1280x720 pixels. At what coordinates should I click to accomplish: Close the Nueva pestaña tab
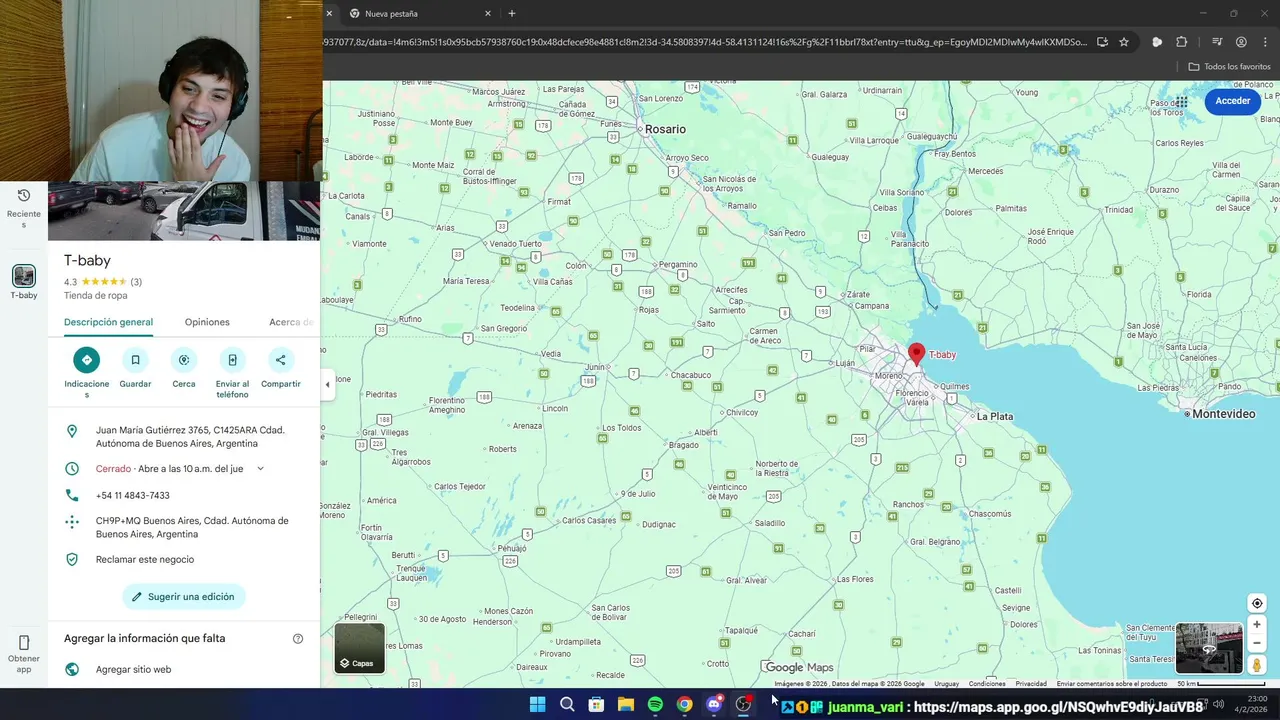click(488, 14)
